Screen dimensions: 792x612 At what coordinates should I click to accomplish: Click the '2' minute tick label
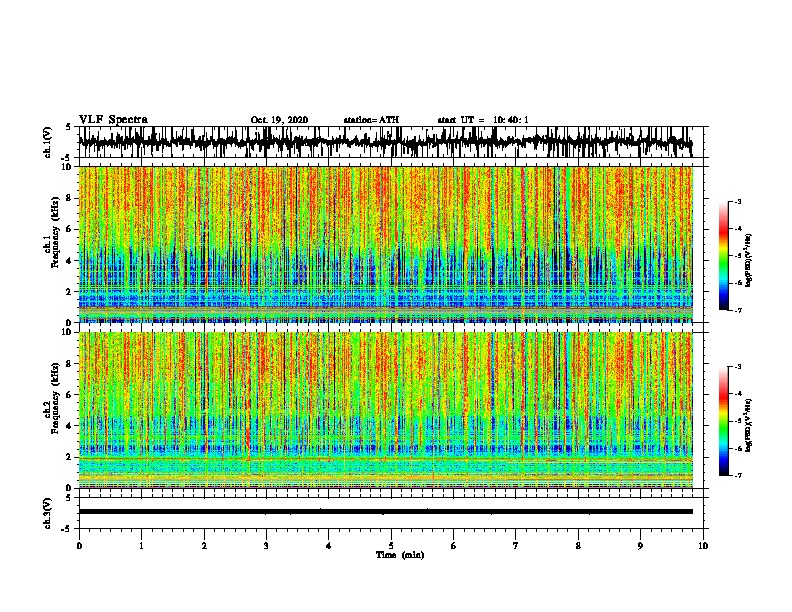click(204, 546)
